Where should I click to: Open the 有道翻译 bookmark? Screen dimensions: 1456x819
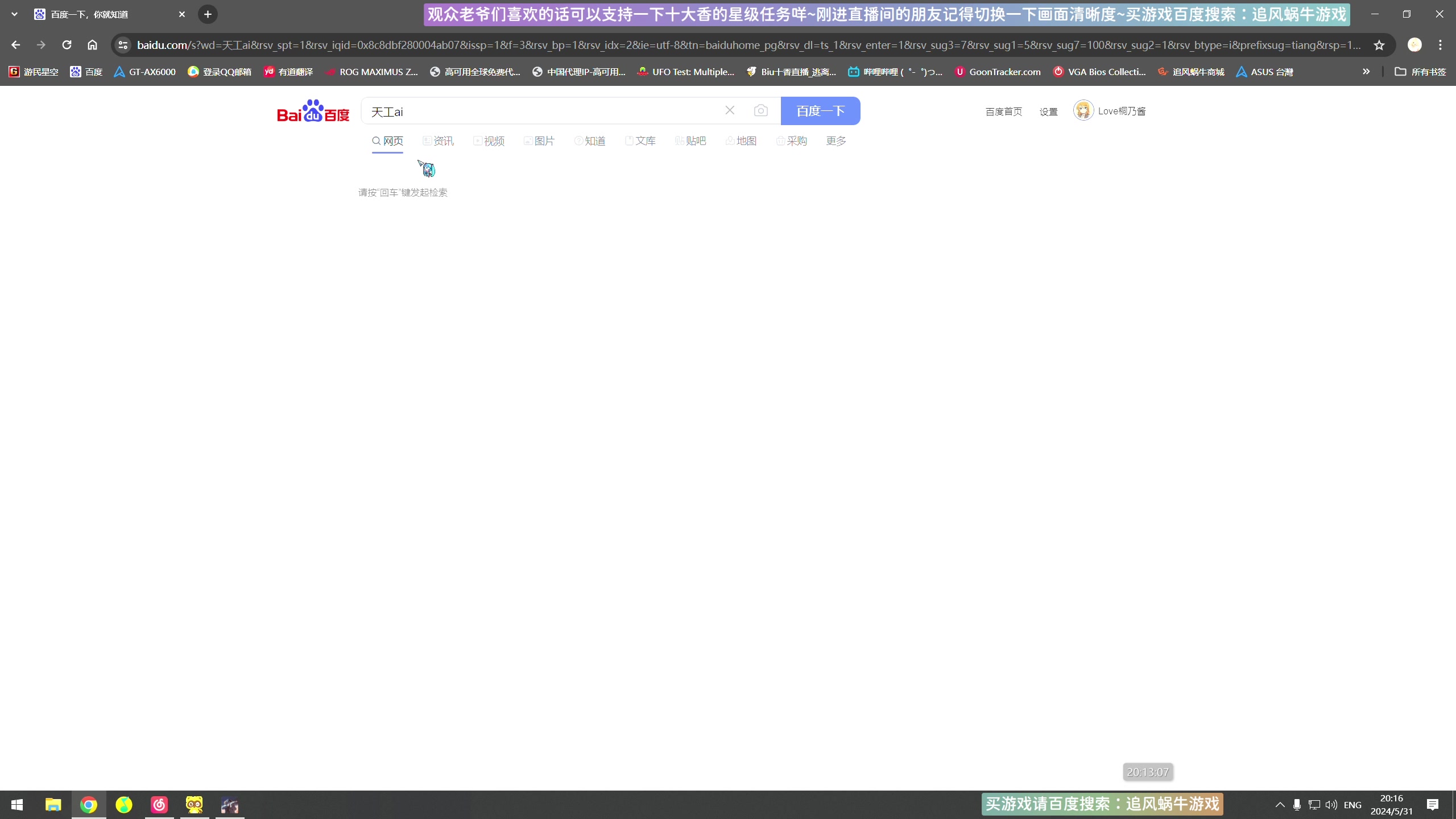pyautogui.click(x=288, y=72)
